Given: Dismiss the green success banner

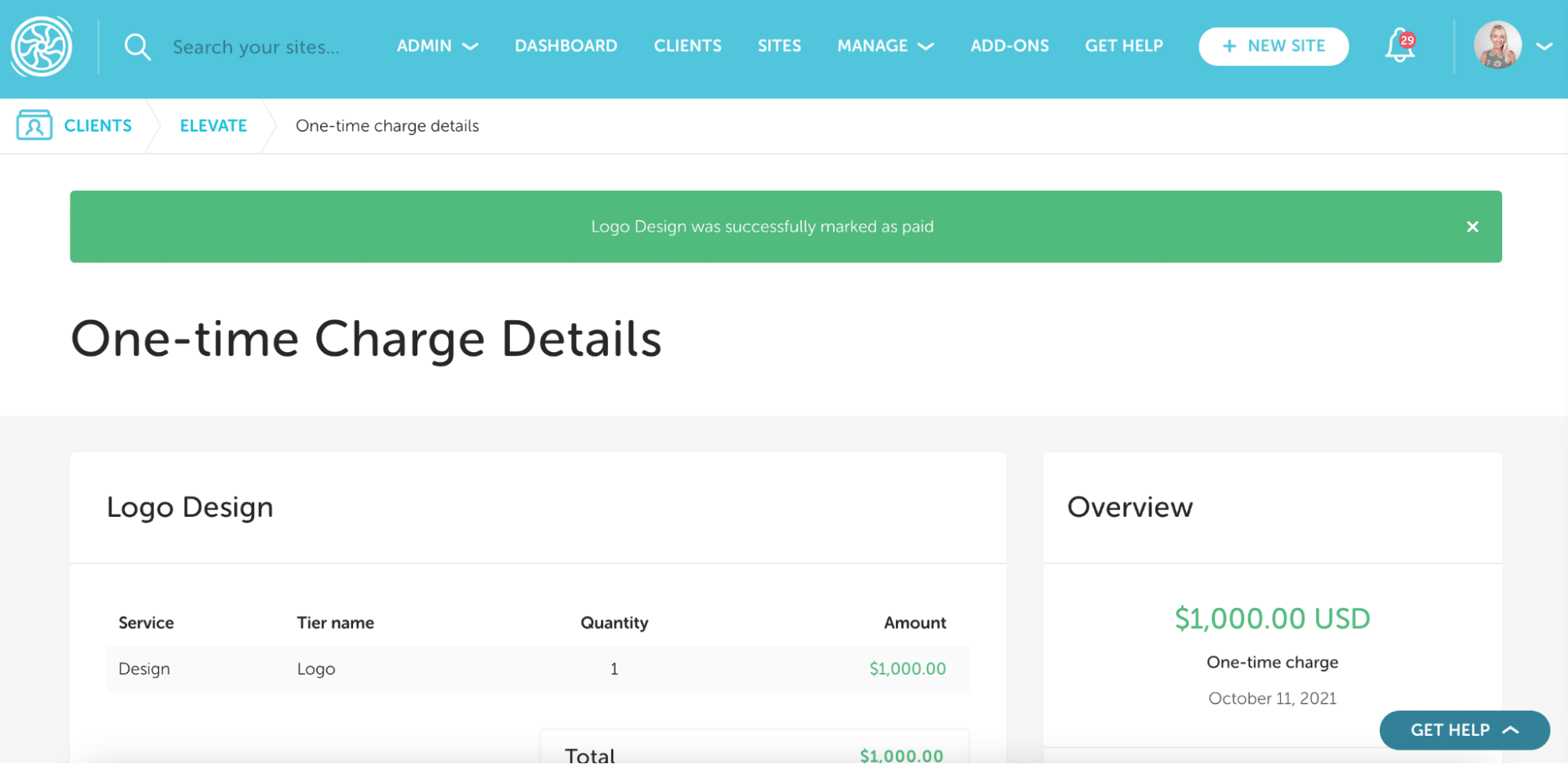Looking at the screenshot, I should click(1472, 227).
